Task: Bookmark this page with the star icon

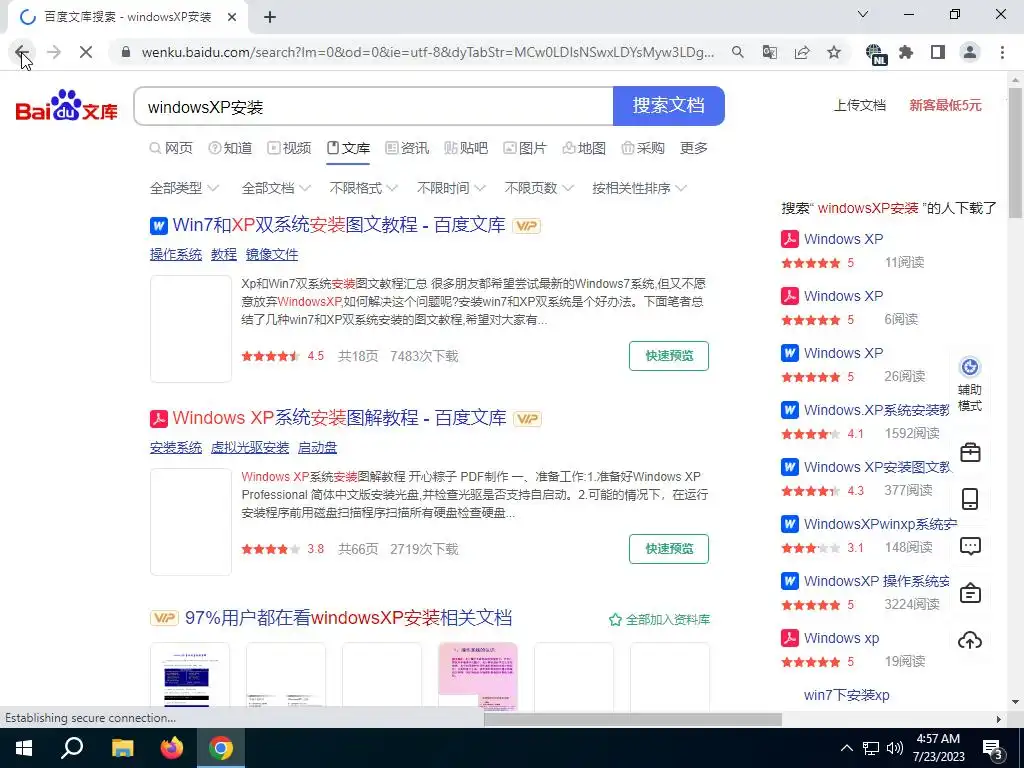Action: click(834, 52)
